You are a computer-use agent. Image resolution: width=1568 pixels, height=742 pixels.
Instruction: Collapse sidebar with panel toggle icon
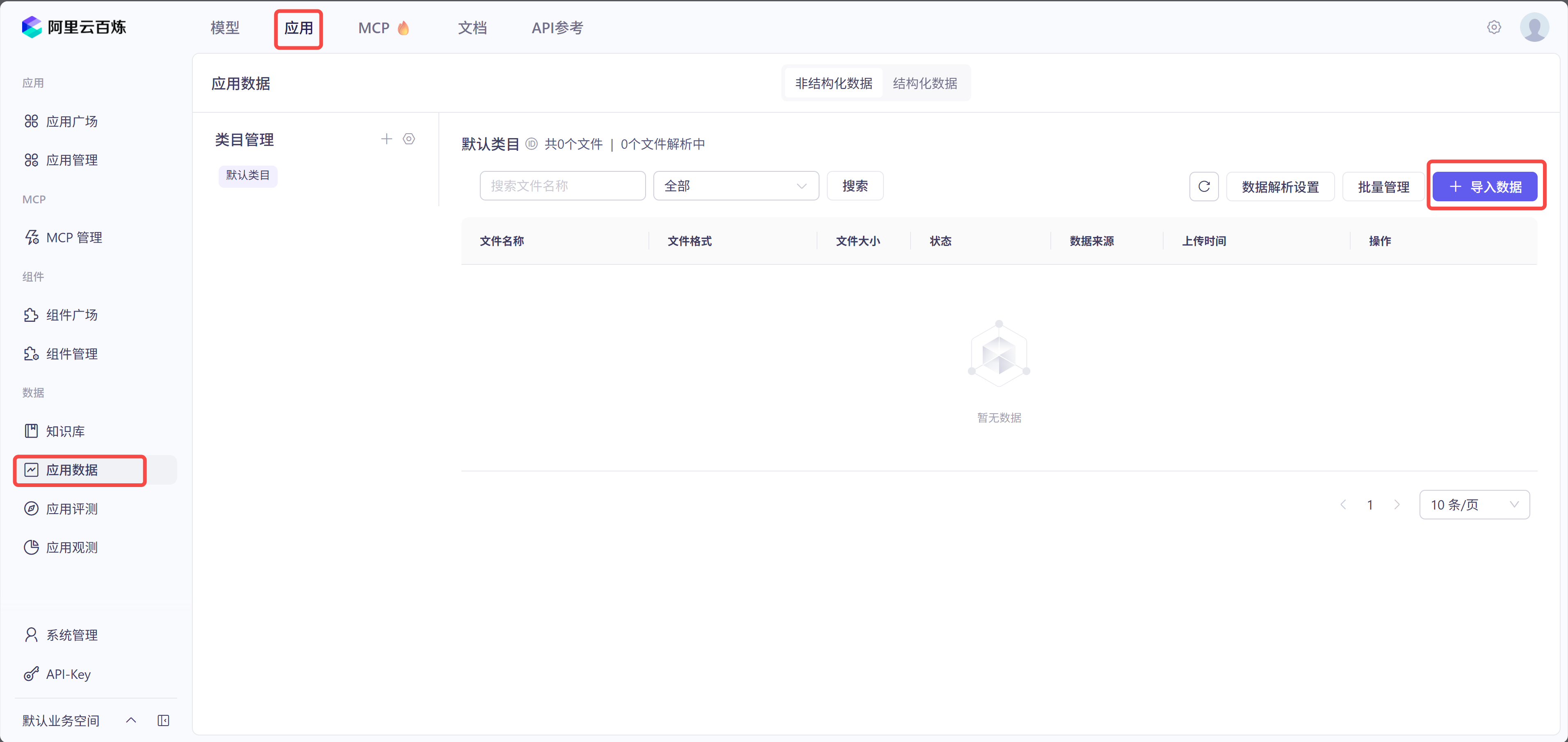tap(163, 721)
